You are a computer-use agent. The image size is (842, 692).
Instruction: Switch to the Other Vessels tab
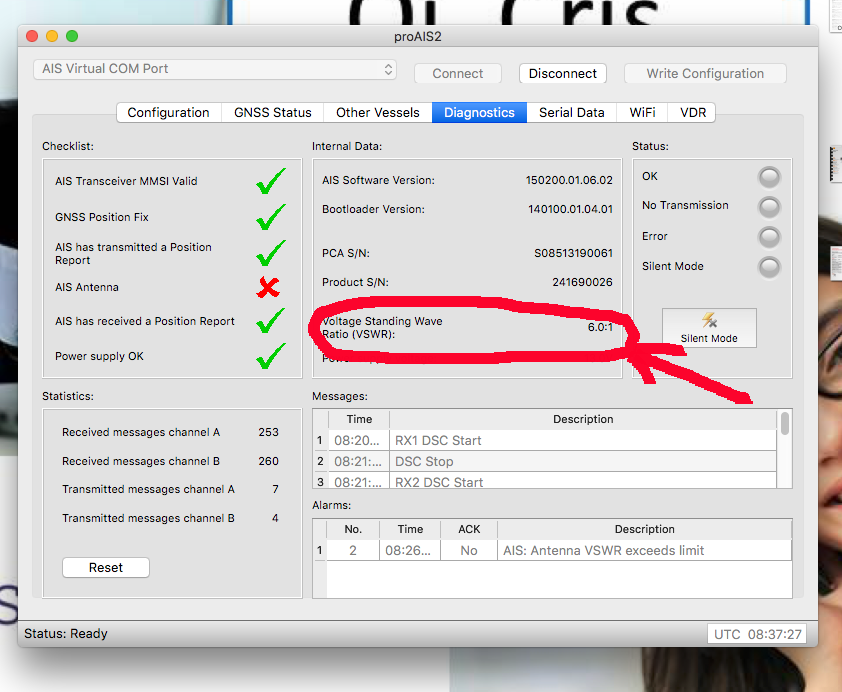point(378,113)
